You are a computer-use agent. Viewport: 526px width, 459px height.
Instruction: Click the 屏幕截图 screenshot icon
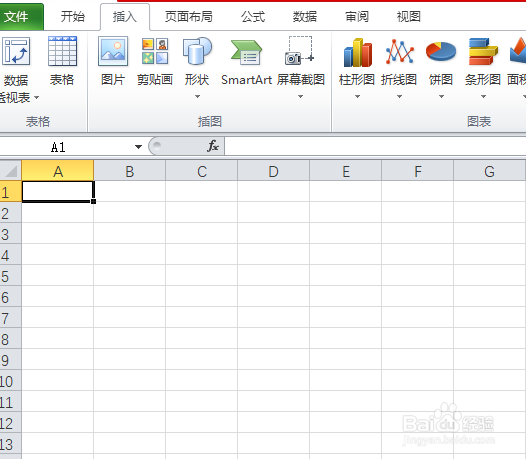click(x=300, y=50)
